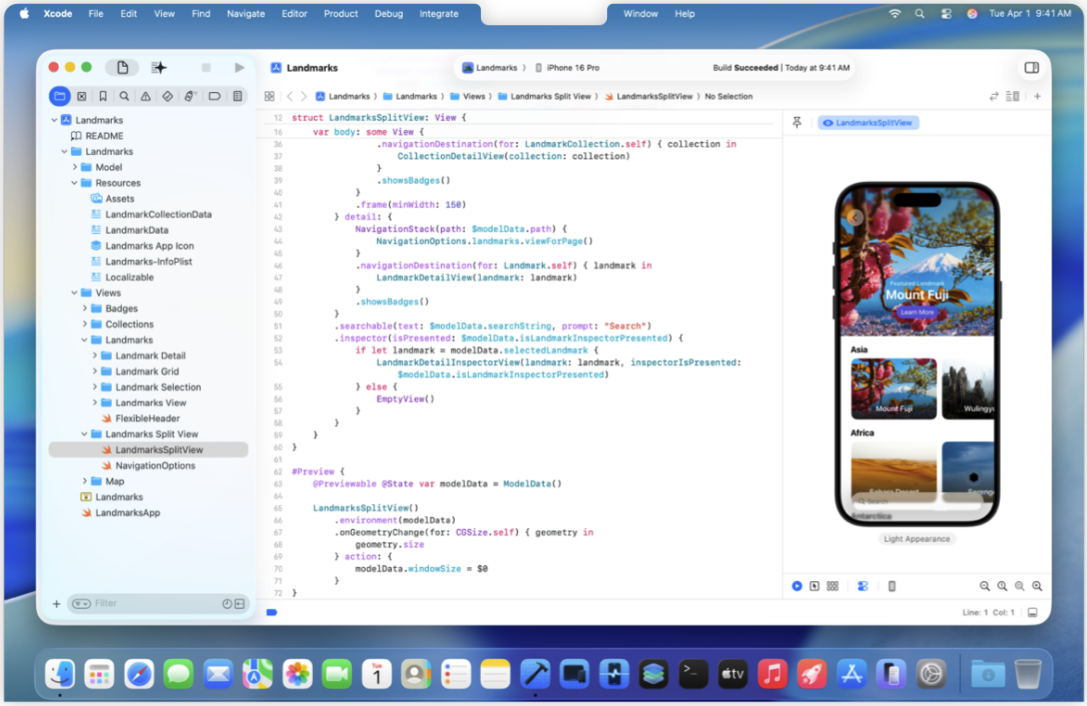Open the Test navigator diamond icon
Image resolution: width=1087 pixels, height=706 pixels.
168,96
